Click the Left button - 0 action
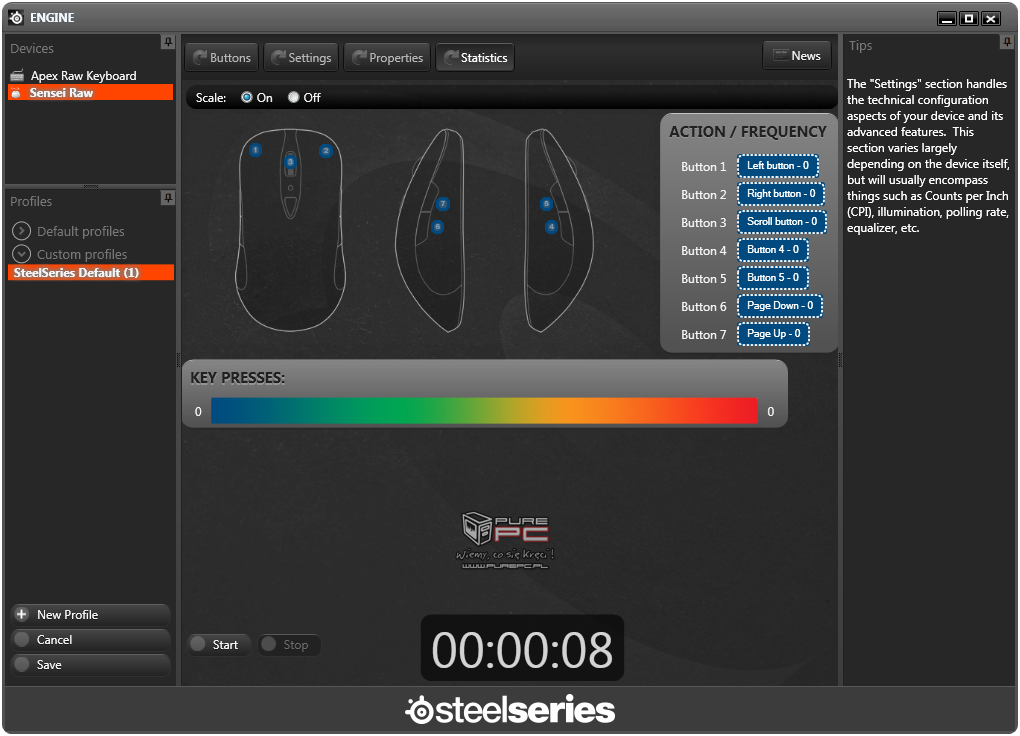Screen dimensions: 1020x736 [777, 165]
